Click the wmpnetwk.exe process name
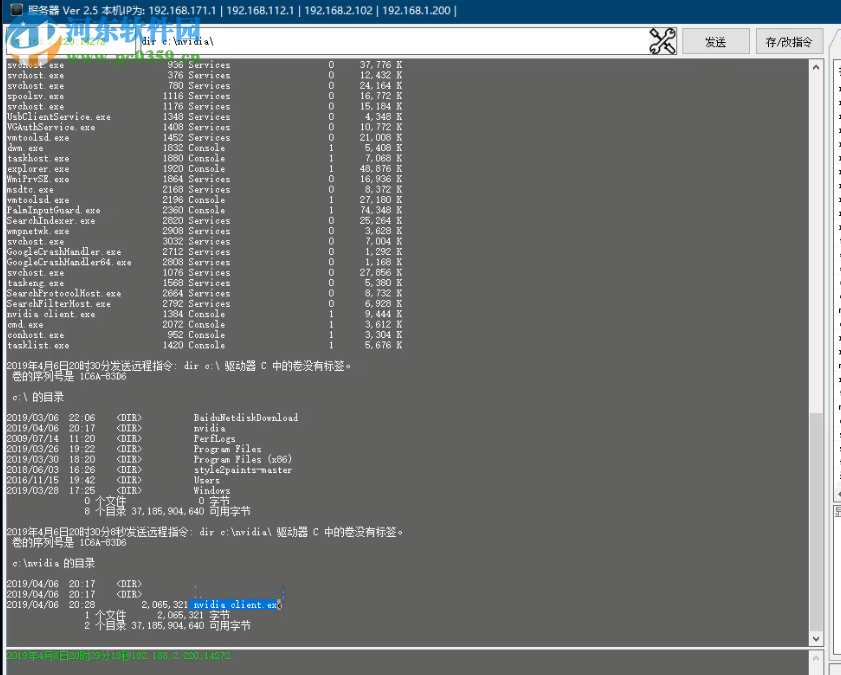This screenshot has width=841, height=675. tap(38, 231)
